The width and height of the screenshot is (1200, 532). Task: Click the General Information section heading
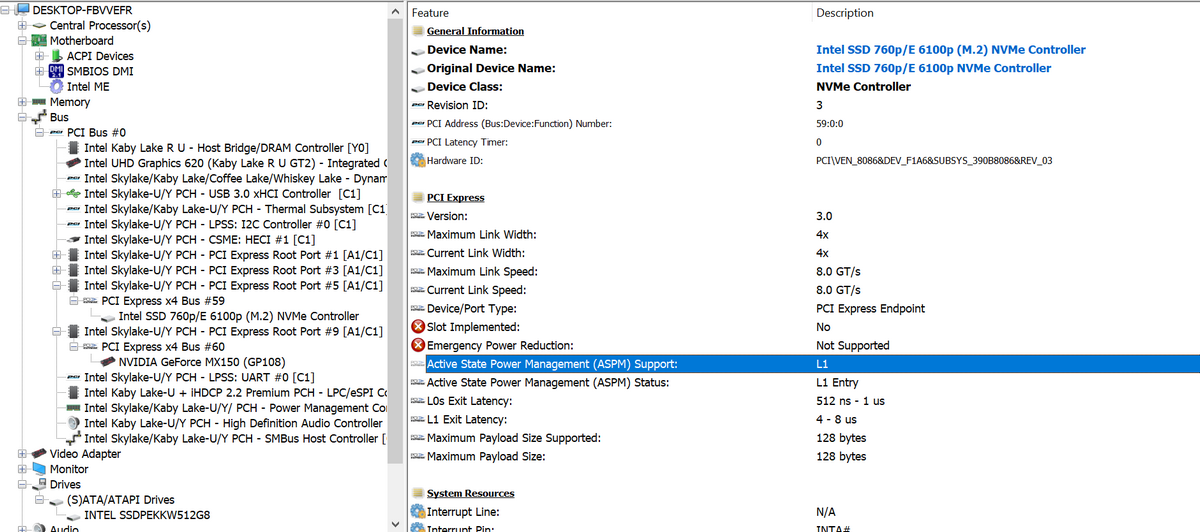(475, 31)
